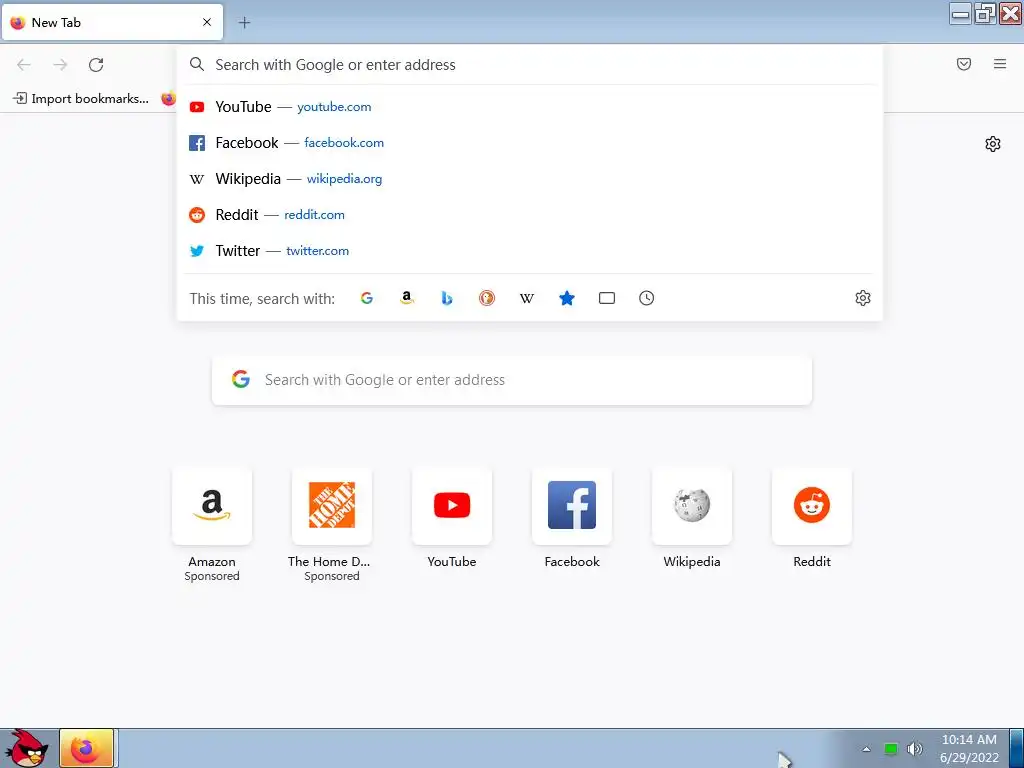
Task: Open the Save to Pocket button
Action: coord(964,64)
